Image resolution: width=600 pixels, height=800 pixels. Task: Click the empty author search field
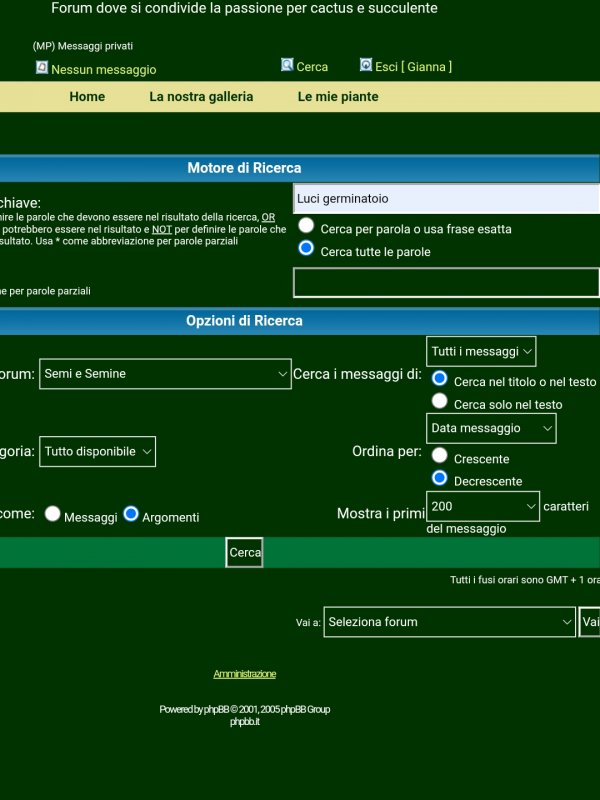pos(446,282)
